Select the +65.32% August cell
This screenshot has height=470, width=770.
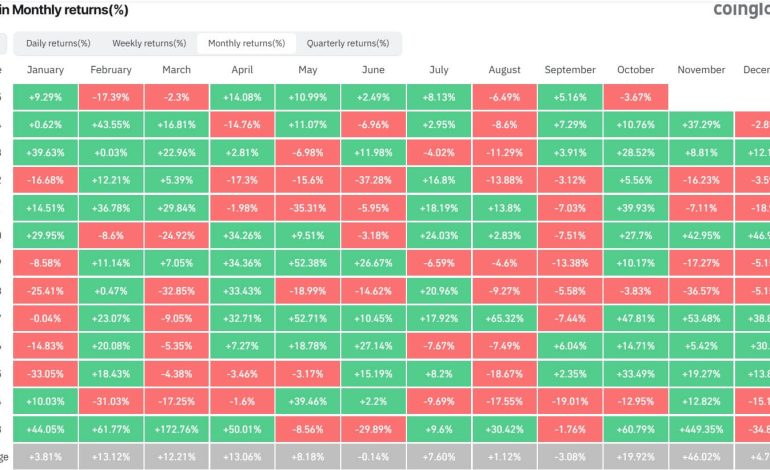click(504, 317)
